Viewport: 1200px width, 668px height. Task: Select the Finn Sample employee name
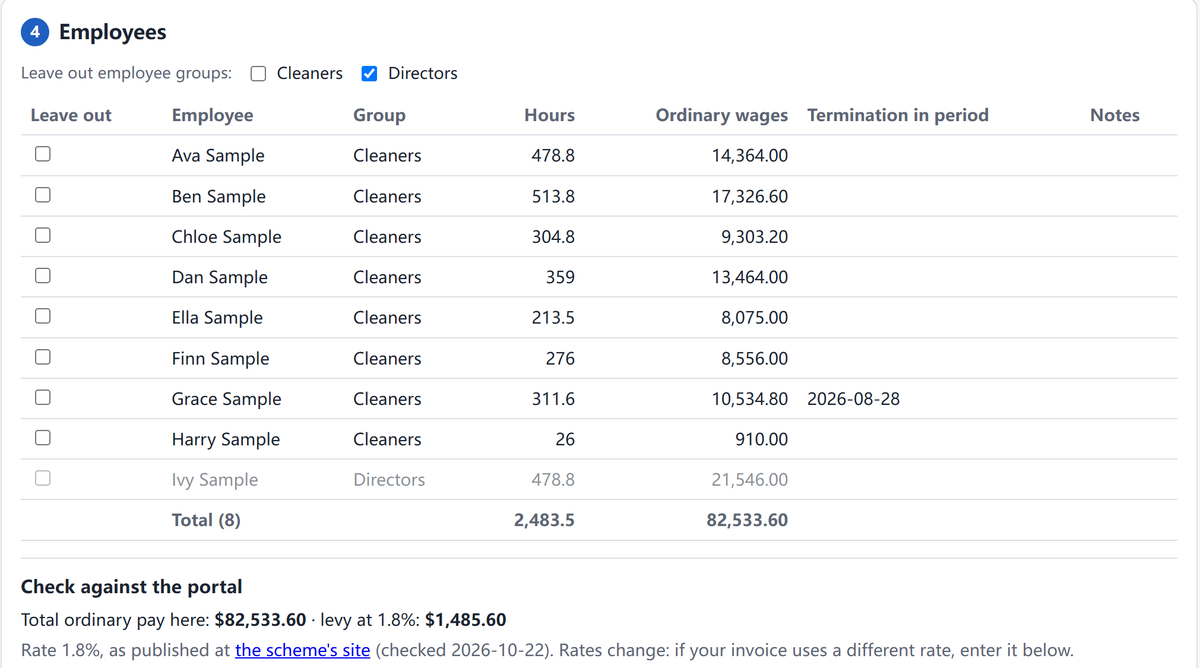point(221,358)
